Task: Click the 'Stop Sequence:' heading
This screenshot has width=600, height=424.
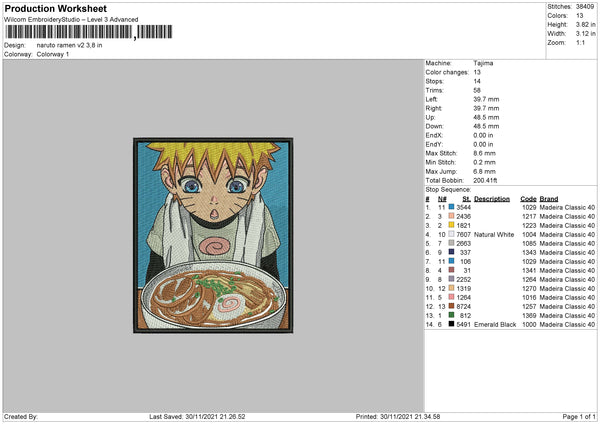Action: point(448,190)
